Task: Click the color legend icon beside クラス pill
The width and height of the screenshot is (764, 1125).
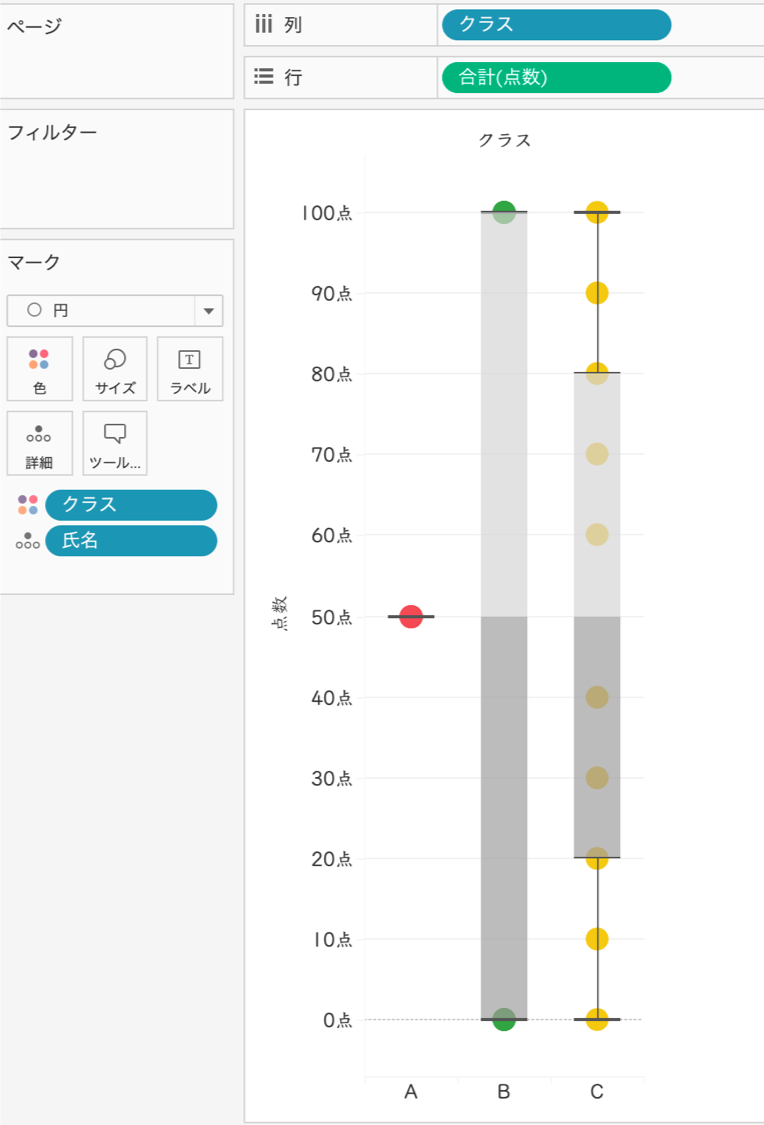Action: (27, 505)
